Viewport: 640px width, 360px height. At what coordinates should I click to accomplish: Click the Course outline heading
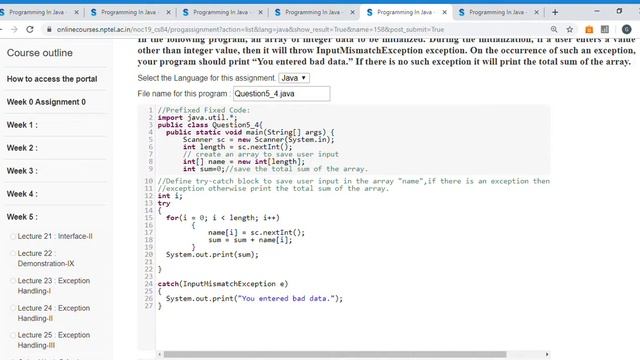(x=40, y=53)
